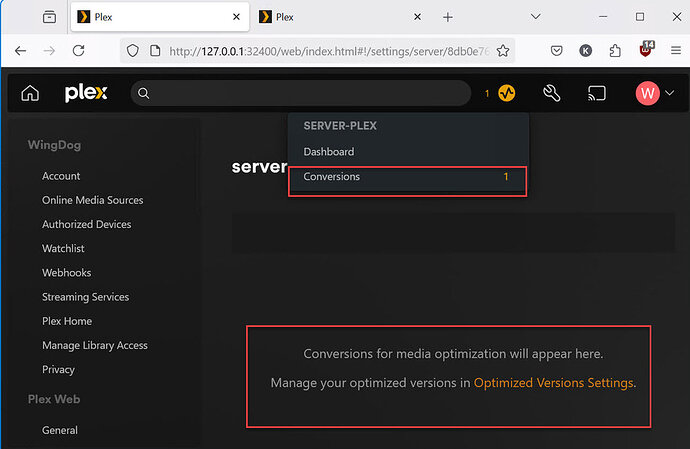
Task: Open Authorized Devices settings
Action: click(x=87, y=224)
